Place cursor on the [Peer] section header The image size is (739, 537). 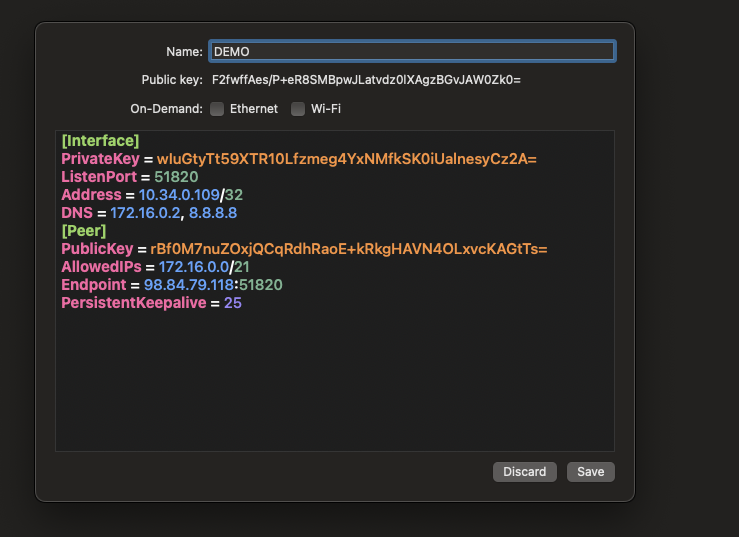point(84,231)
